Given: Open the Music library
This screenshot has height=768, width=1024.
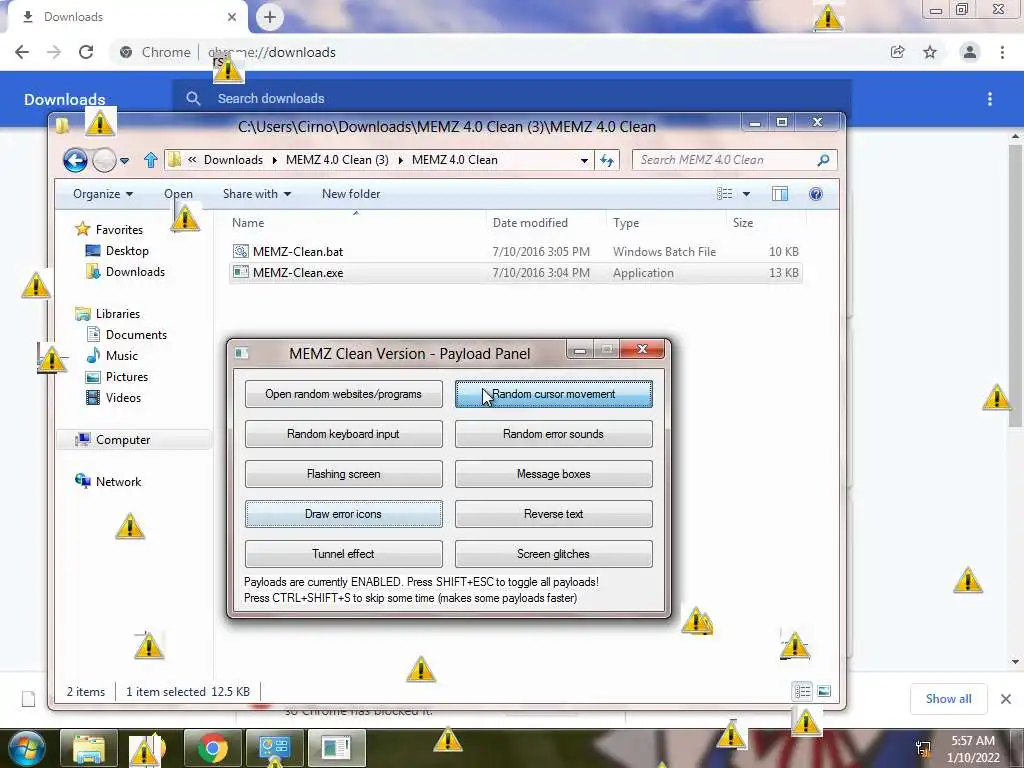Looking at the screenshot, I should [x=121, y=355].
